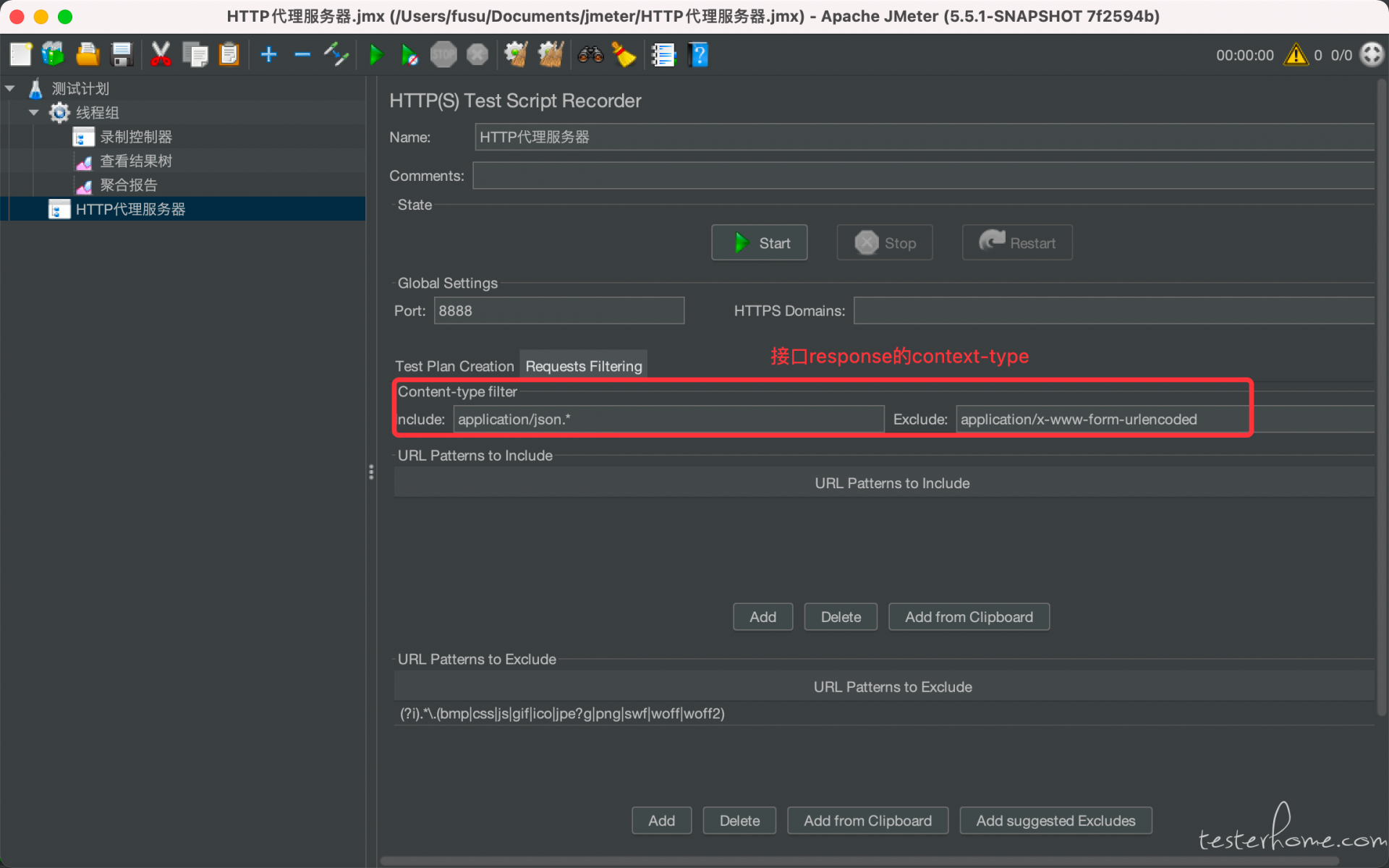
Task: Clear results with the broom icon
Action: tap(516, 55)
